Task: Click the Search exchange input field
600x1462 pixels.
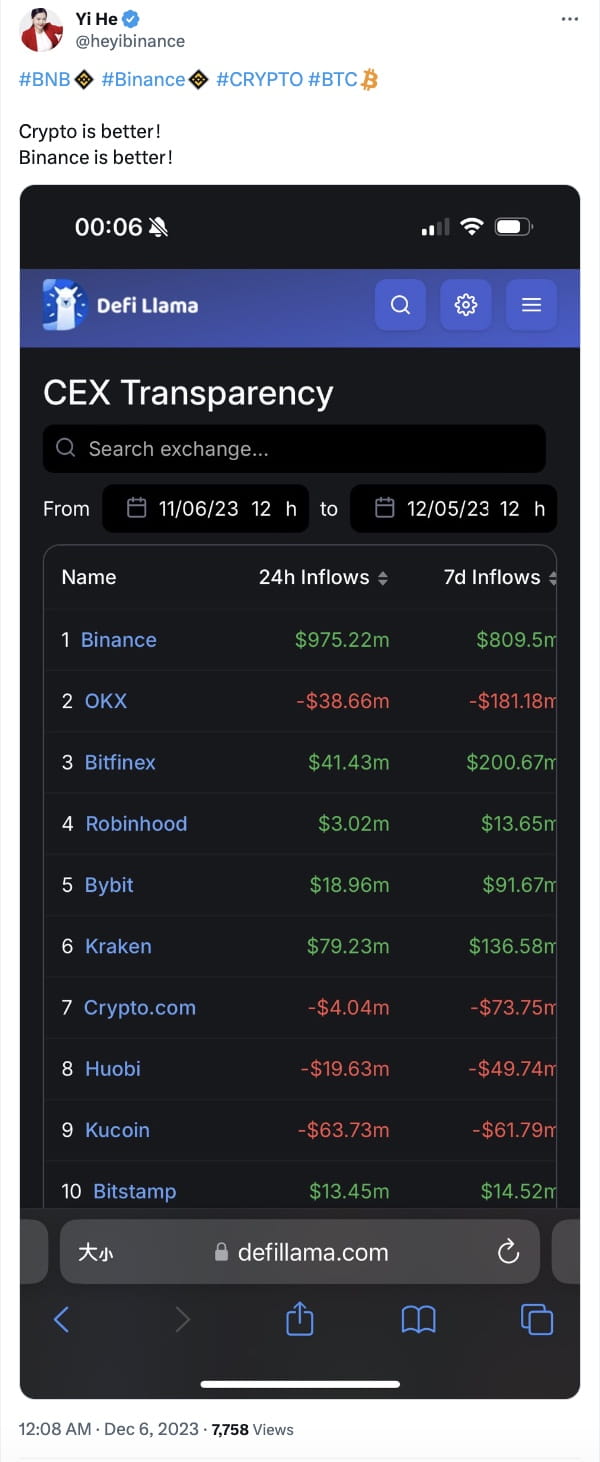Action: [294, 448]
